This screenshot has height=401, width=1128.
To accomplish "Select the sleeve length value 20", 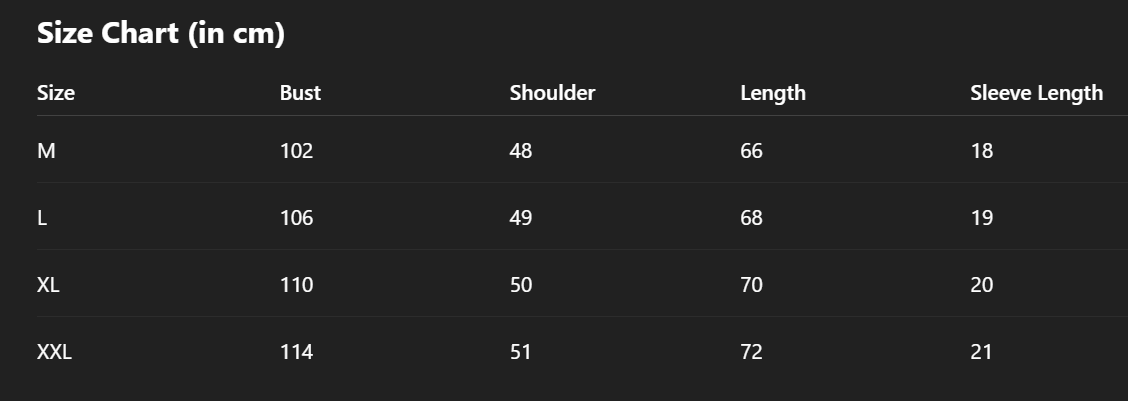I will coord(981,284).
